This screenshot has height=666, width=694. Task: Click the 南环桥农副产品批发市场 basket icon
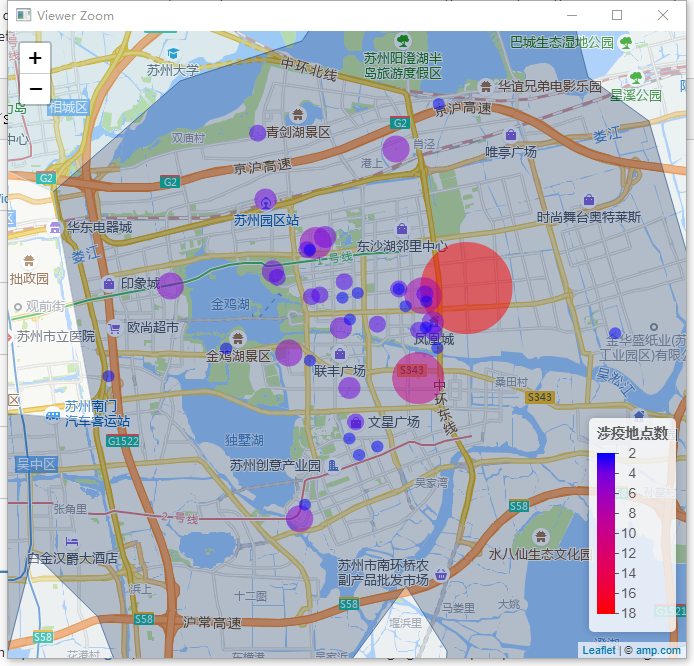(x=441, y=575)
